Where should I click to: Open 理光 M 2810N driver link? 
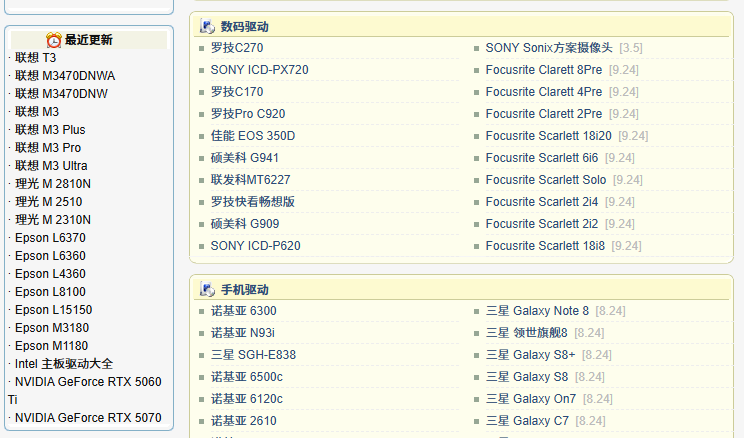53,184
